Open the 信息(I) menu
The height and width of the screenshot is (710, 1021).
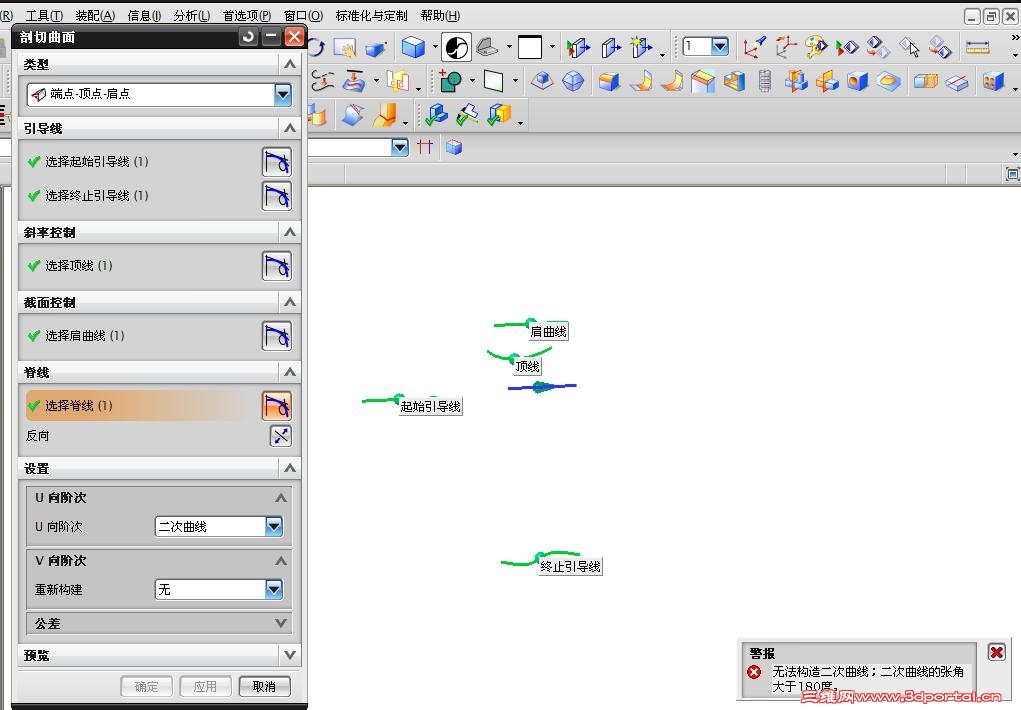(144, 16)
